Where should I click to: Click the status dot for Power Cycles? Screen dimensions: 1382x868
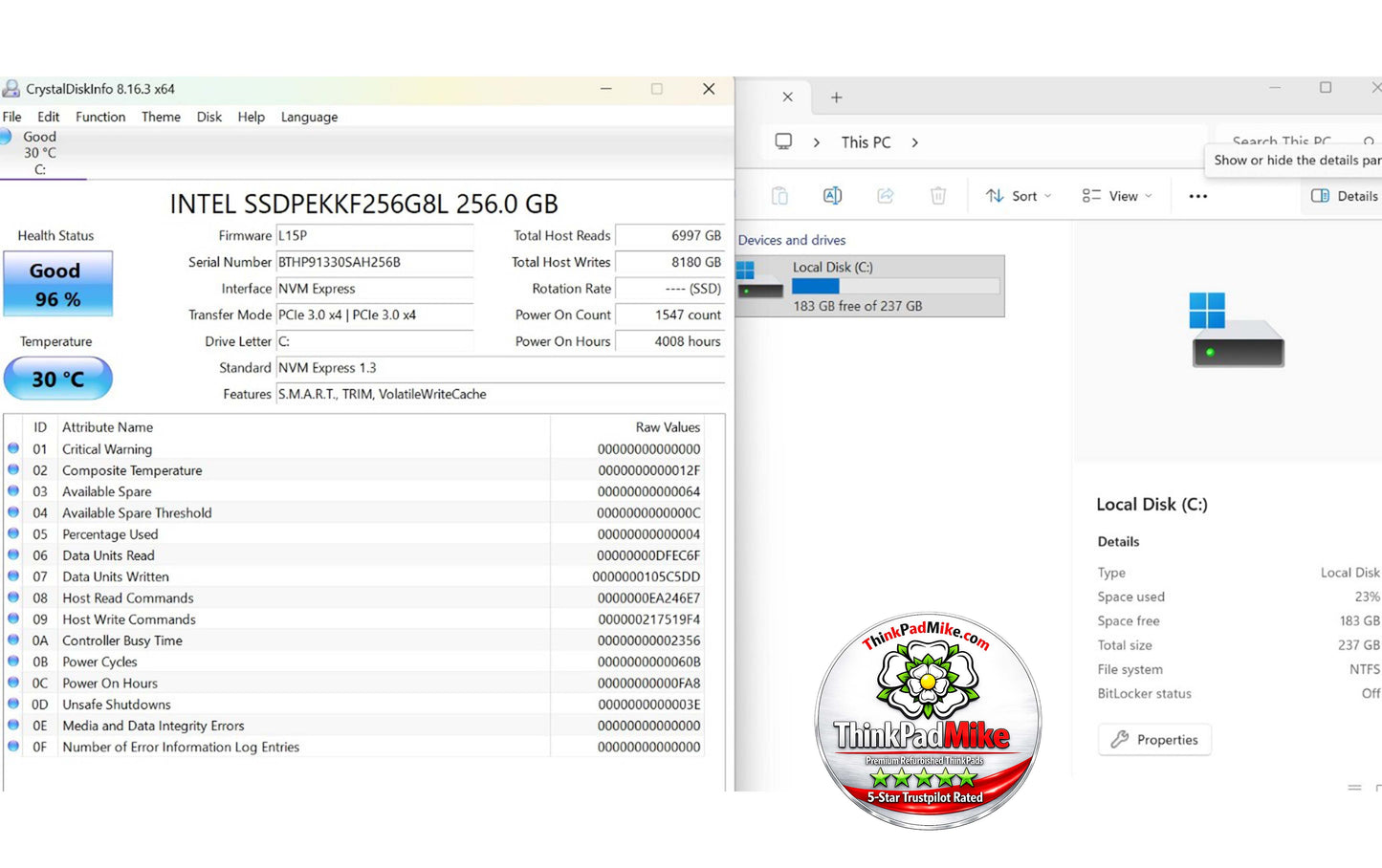pos(13,661)
